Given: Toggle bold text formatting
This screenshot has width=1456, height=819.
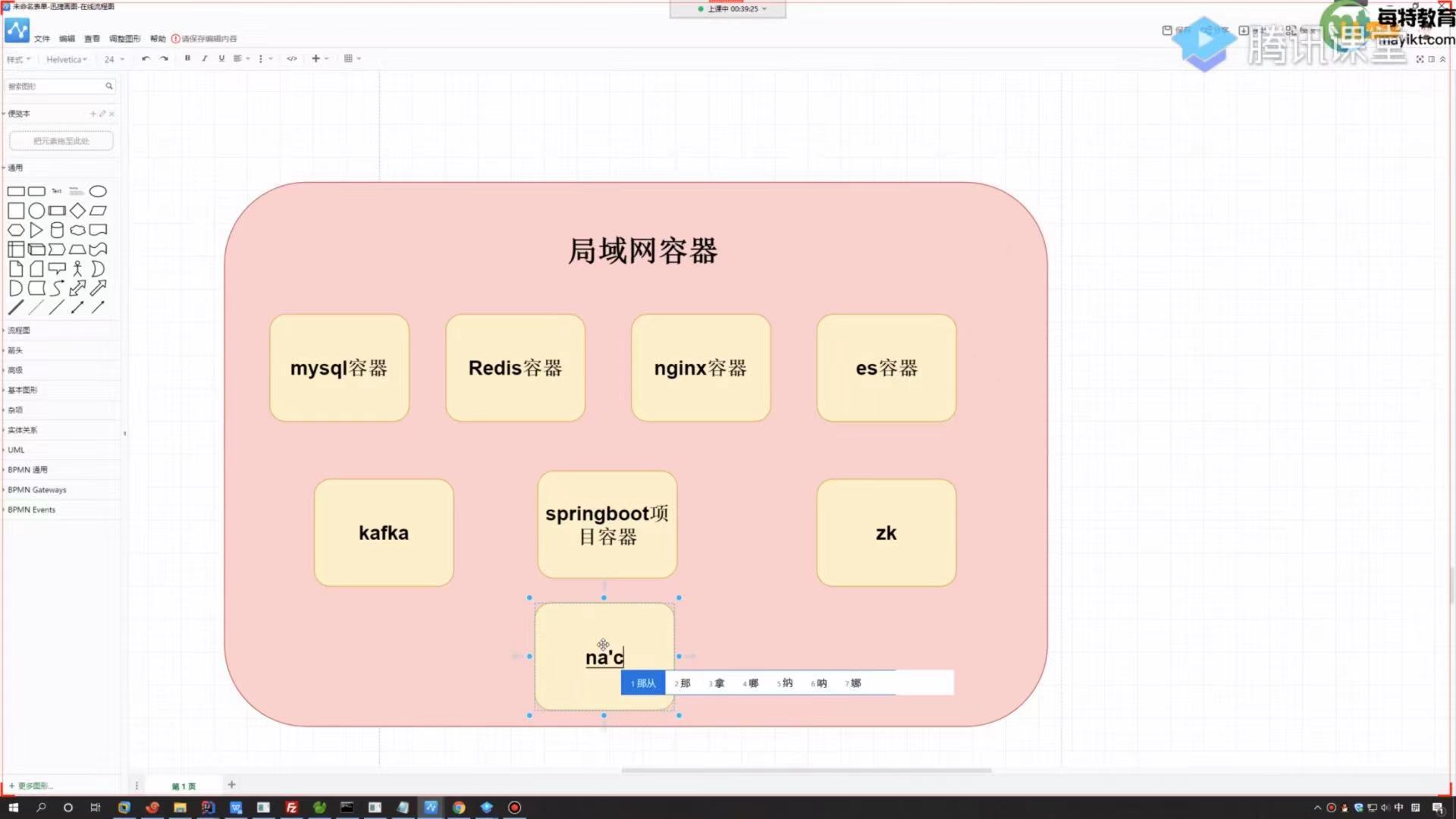Looking at the screenshot, I should [187, 58].
